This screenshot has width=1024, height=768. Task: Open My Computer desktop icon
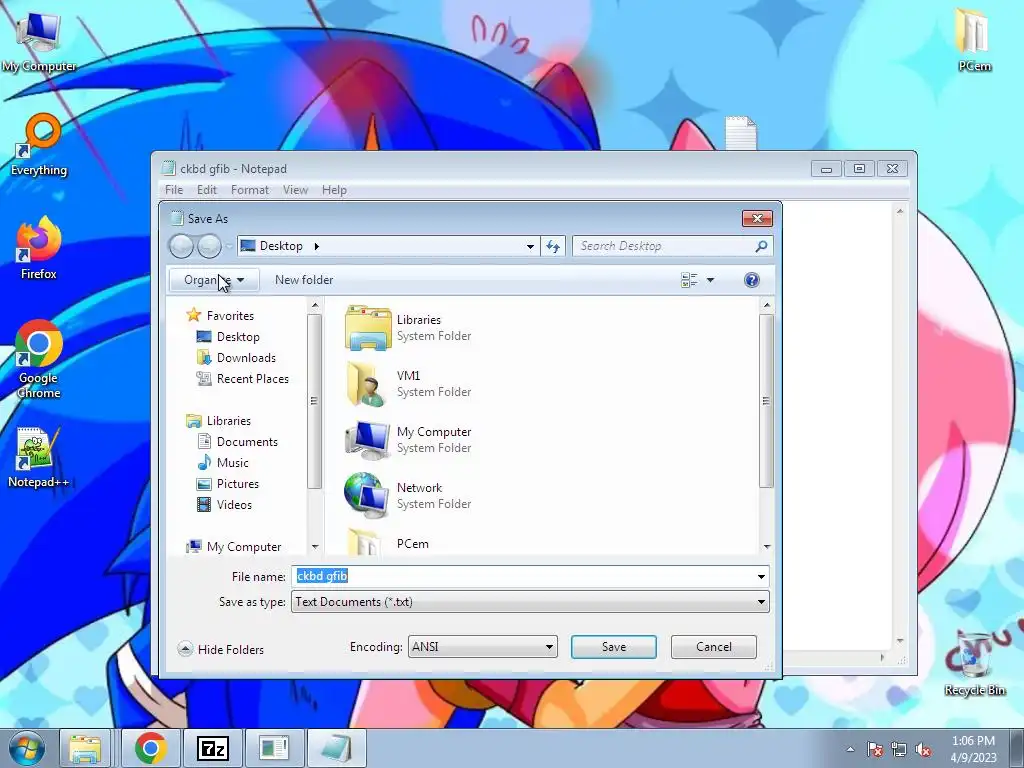39,40
